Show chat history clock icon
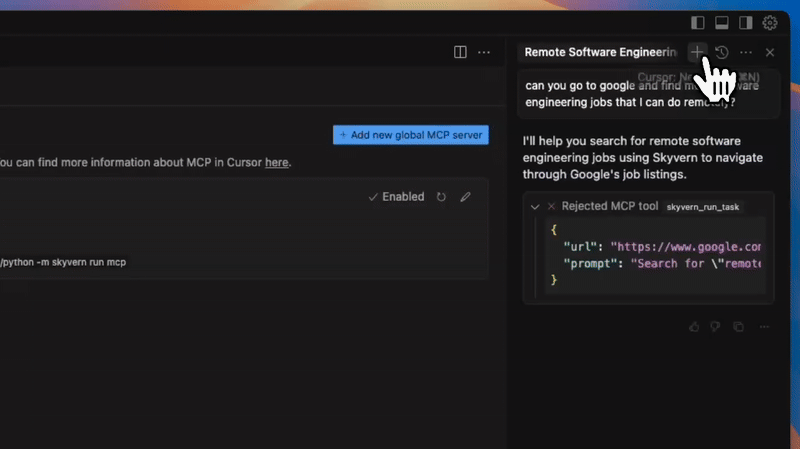This screenshot has height=449, width=800. point(721,52)
